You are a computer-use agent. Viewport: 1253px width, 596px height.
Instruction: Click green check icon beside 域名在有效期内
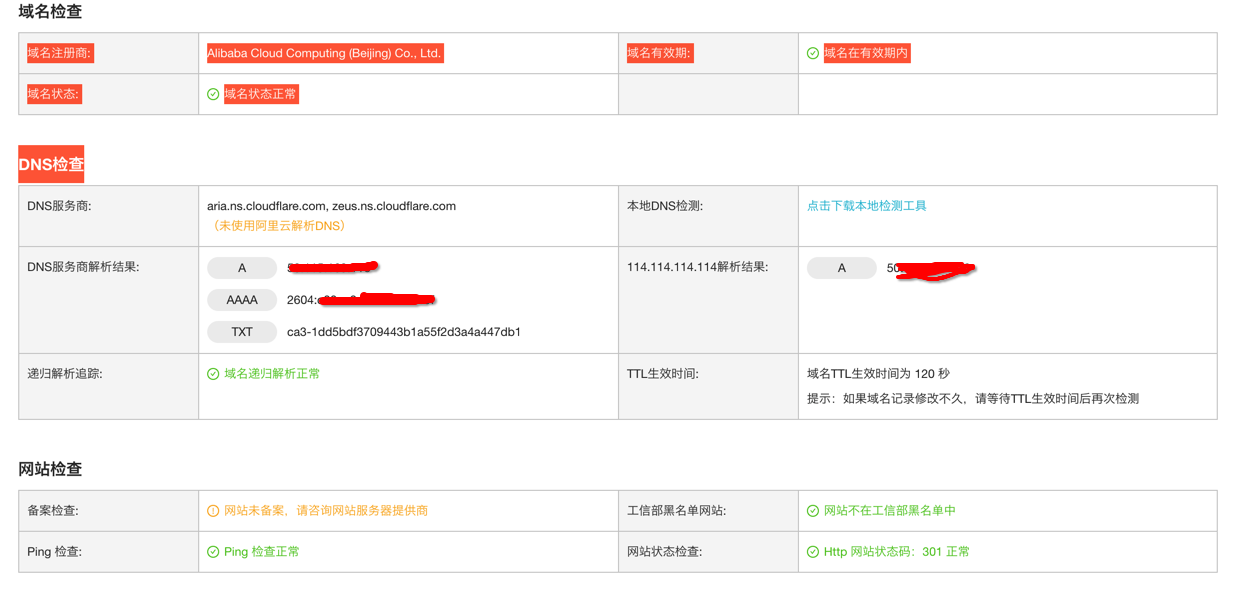click(x=813, y=53)
